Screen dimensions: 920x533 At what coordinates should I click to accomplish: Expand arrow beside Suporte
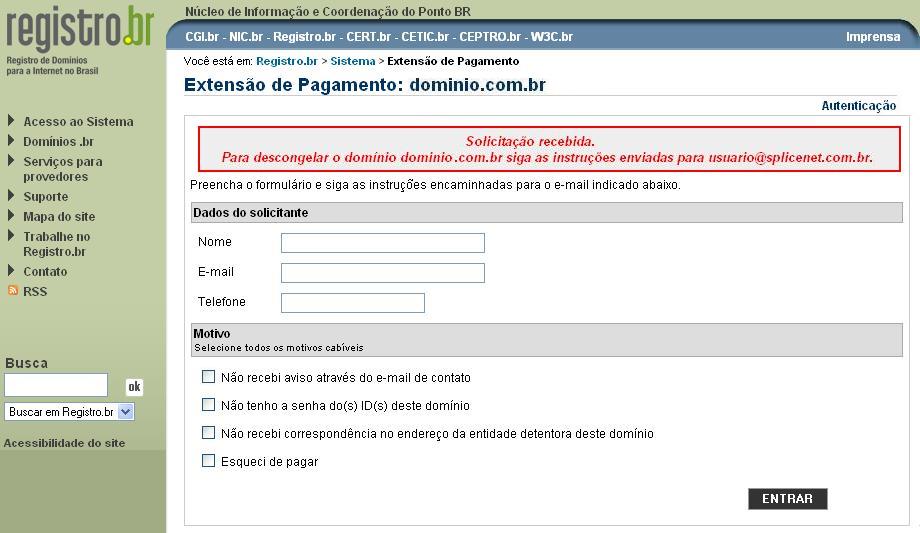[11, 196]
